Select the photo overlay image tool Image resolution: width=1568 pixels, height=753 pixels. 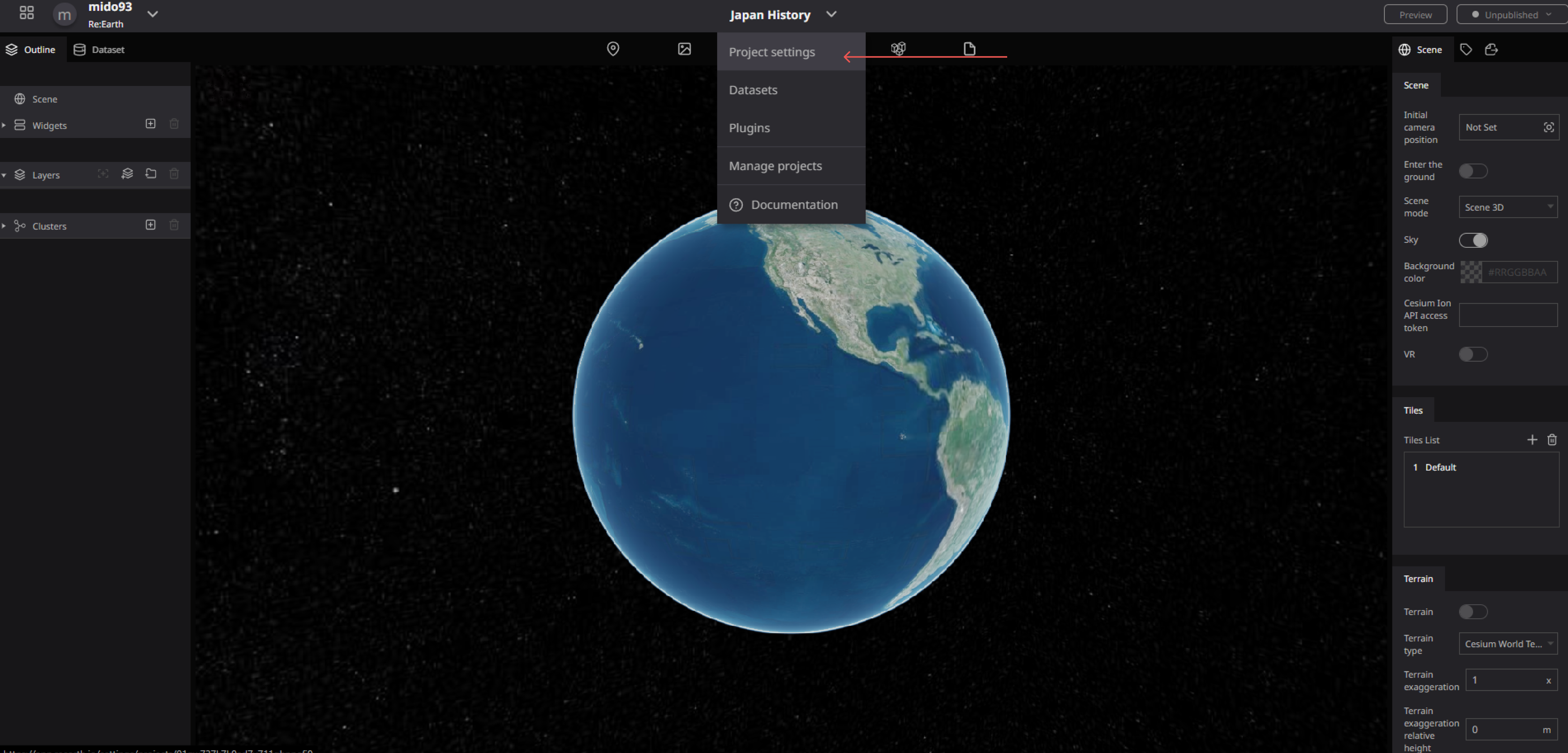click(x=684, y=49)
